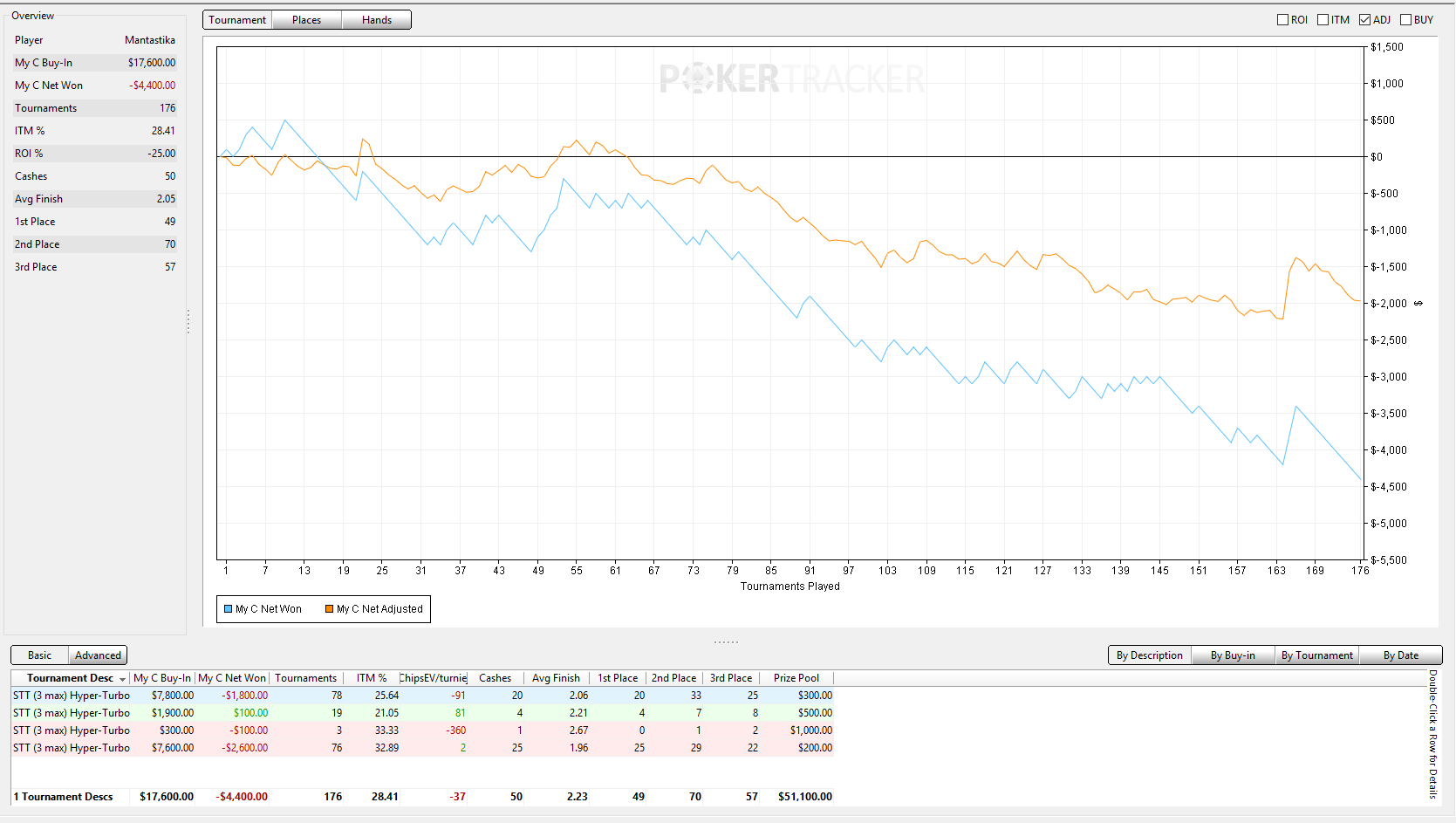Select the Hyper-Turbo row with $1,900.00 buy-in

tap(422, 713)
